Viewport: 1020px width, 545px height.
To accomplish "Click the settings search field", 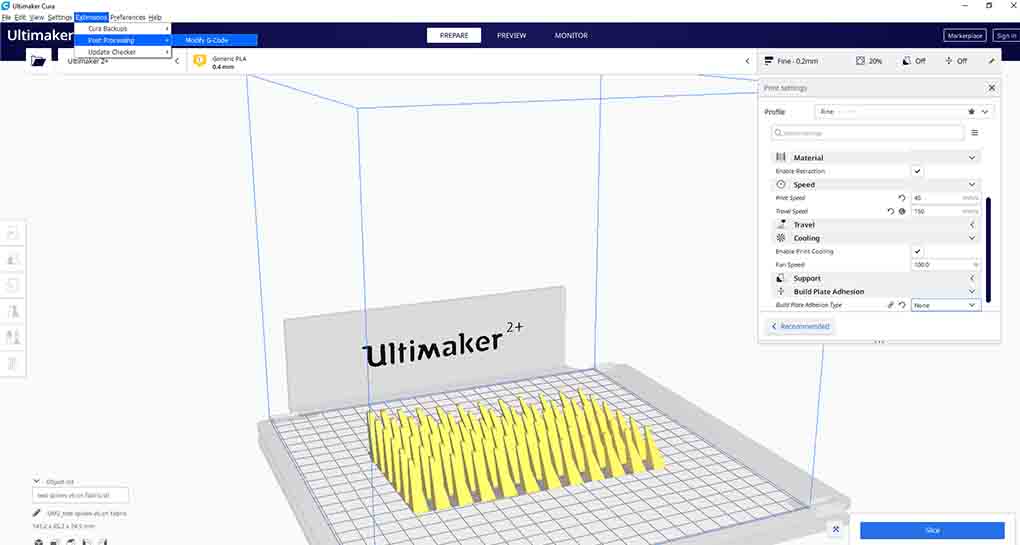I will tap(867, 133).
